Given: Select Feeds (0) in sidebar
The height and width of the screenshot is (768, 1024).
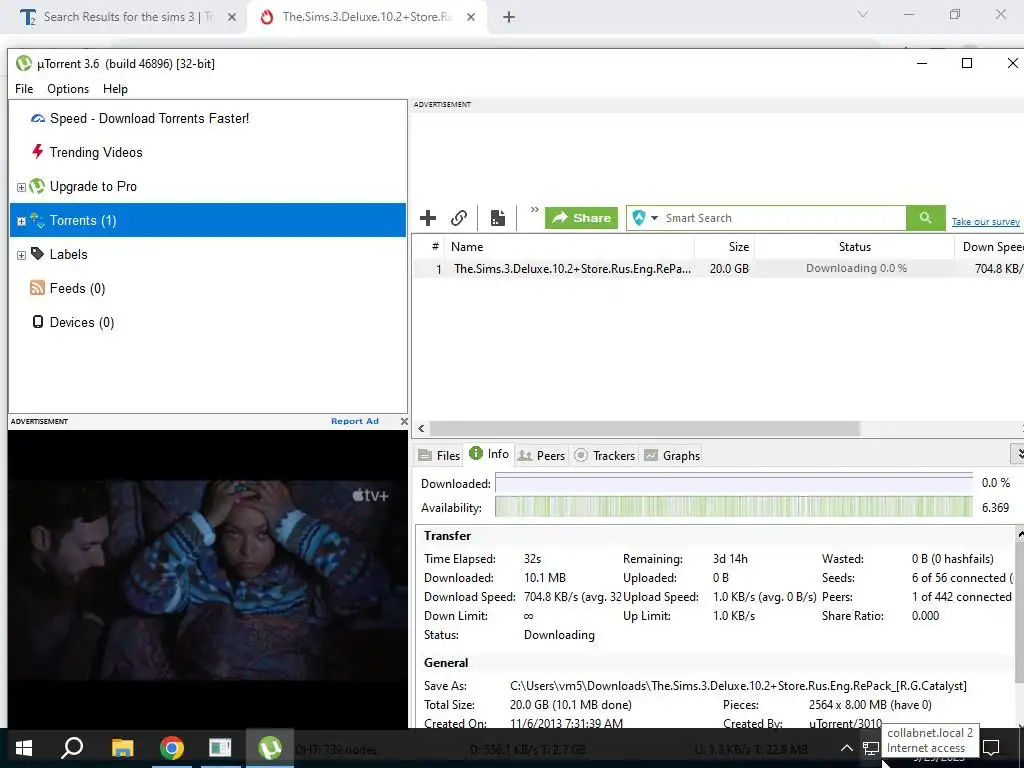Looking at the screenshot, I should (x=77, y=289).
